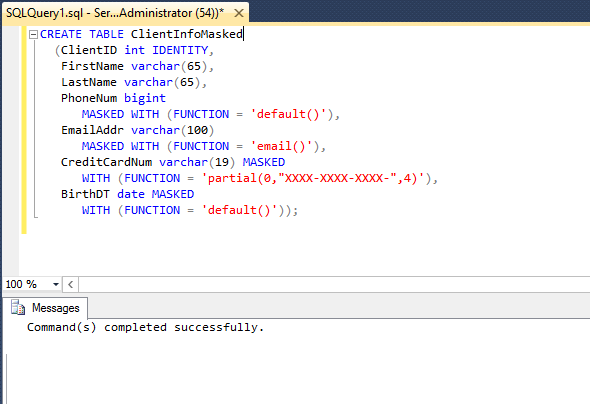
Task: Click the bigint data type
Action: tap(145, 98)
